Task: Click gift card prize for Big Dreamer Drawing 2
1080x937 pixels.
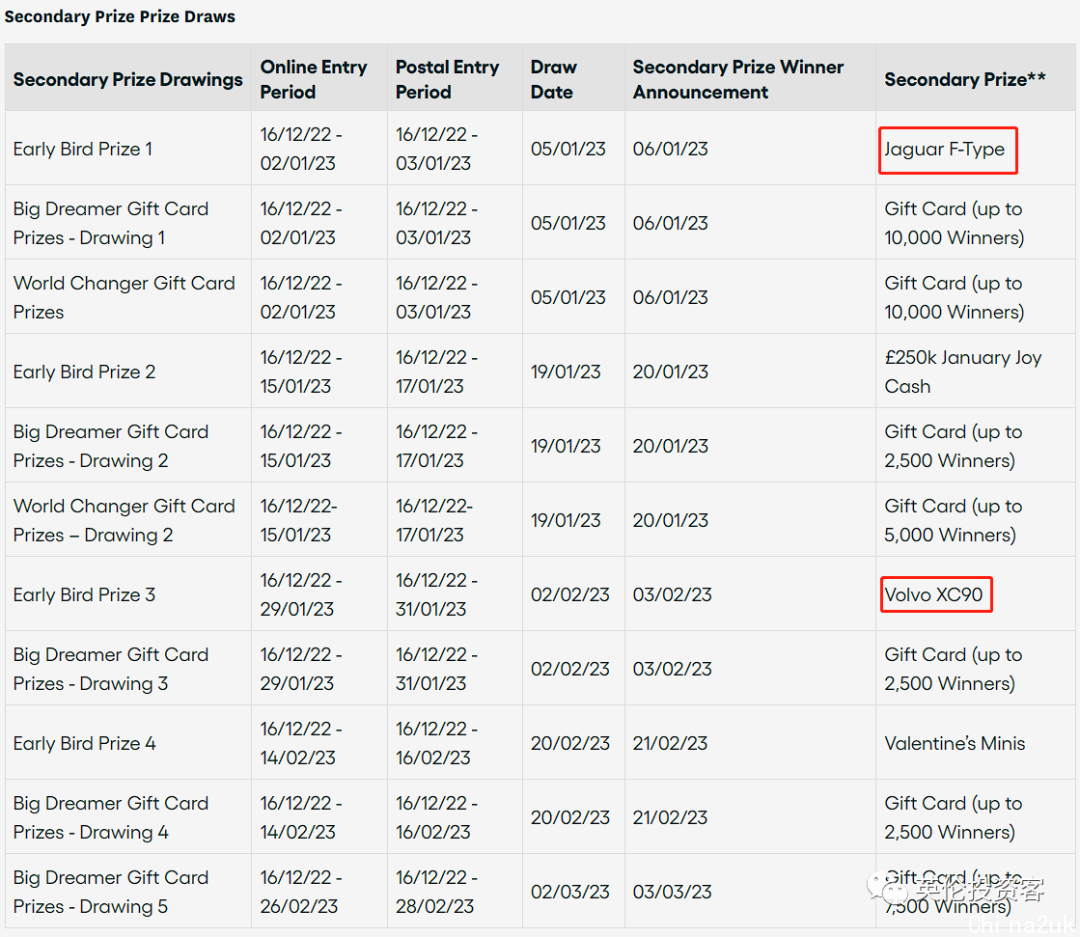Action: [953, 446]
